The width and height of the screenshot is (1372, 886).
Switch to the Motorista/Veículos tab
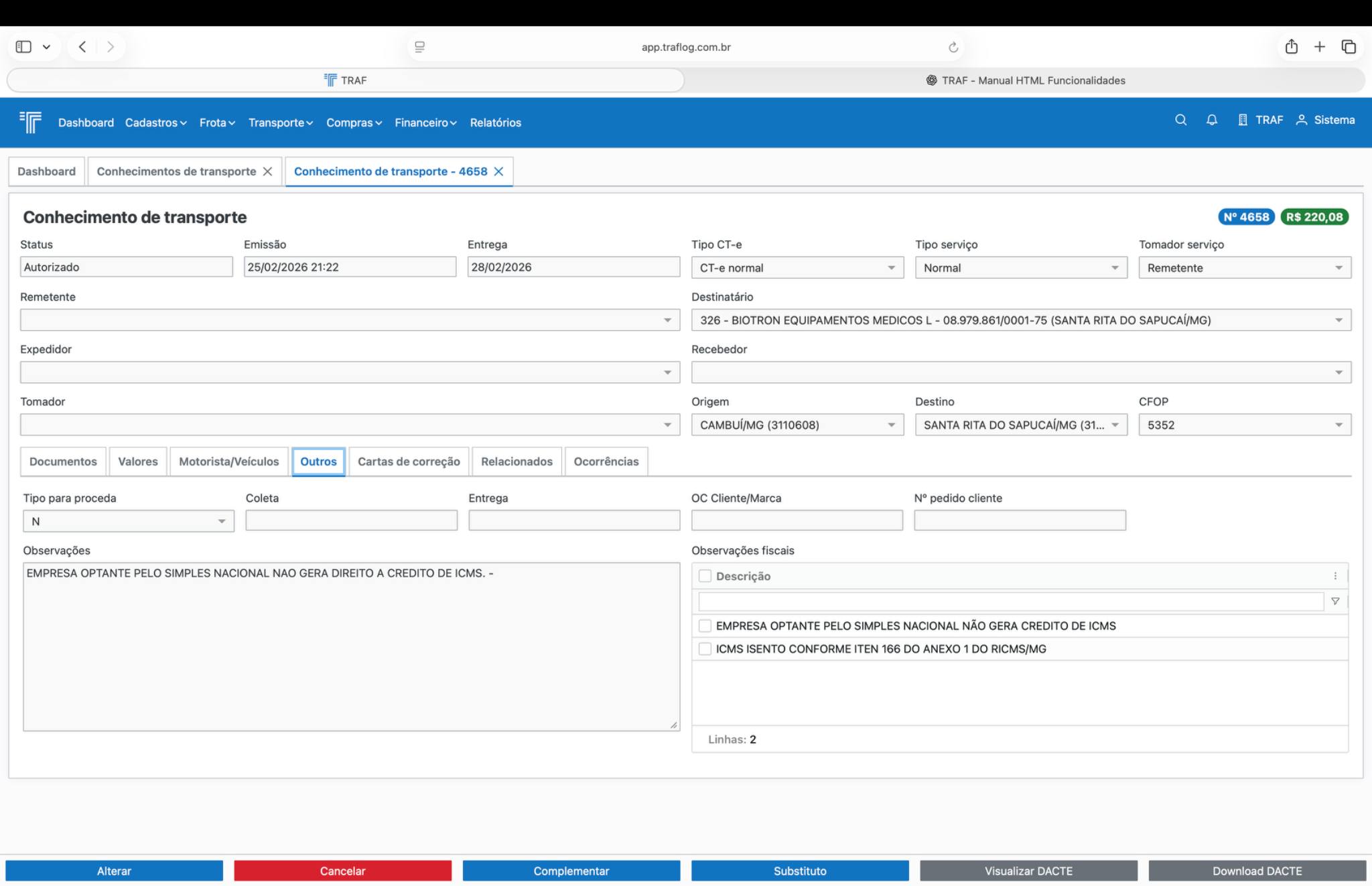point(228,461)
